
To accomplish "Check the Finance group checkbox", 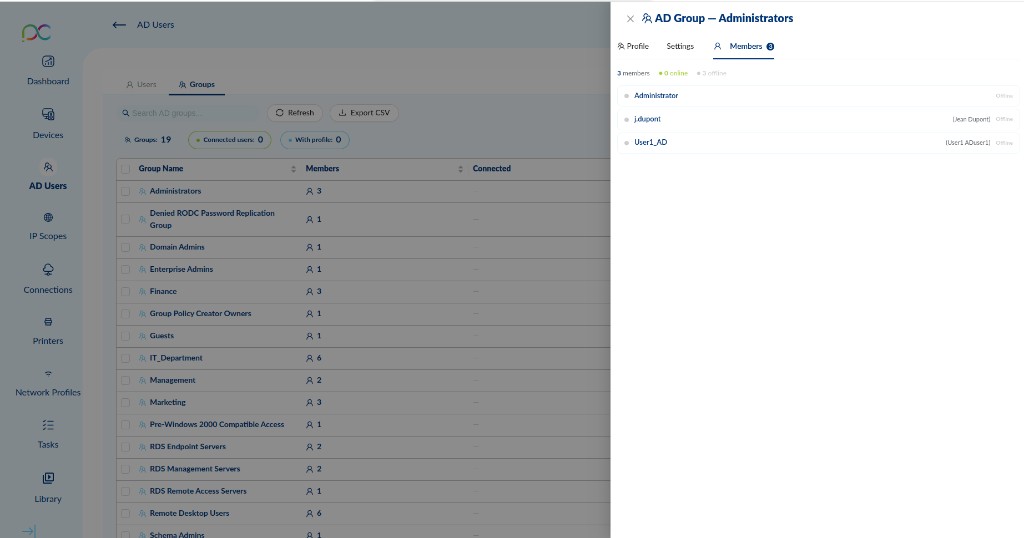I will 125,292.
